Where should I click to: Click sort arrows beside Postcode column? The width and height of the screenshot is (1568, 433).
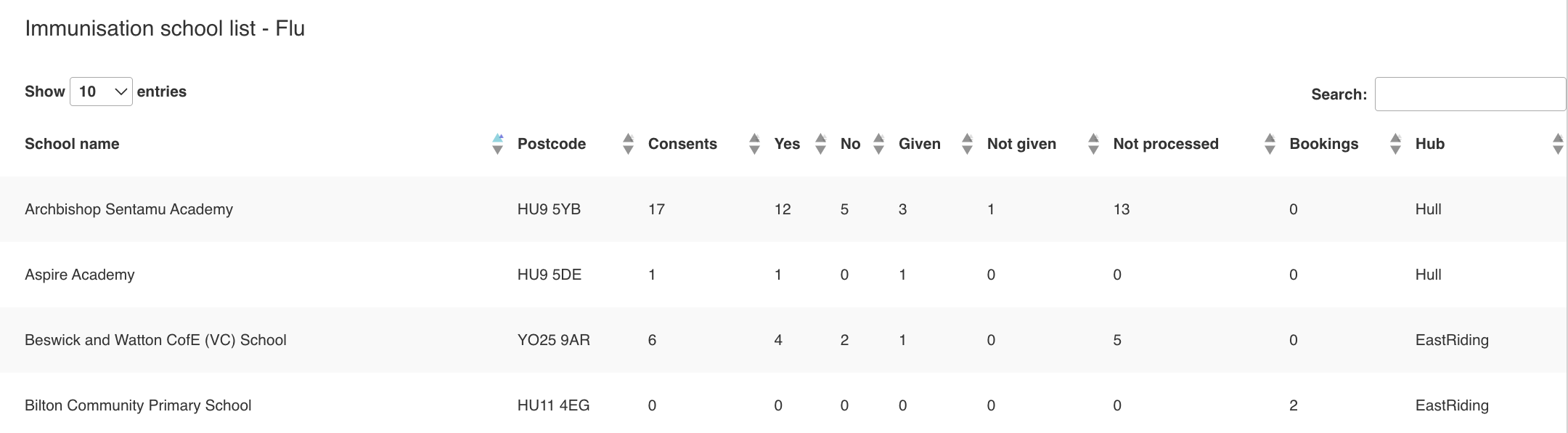point(628,144)
